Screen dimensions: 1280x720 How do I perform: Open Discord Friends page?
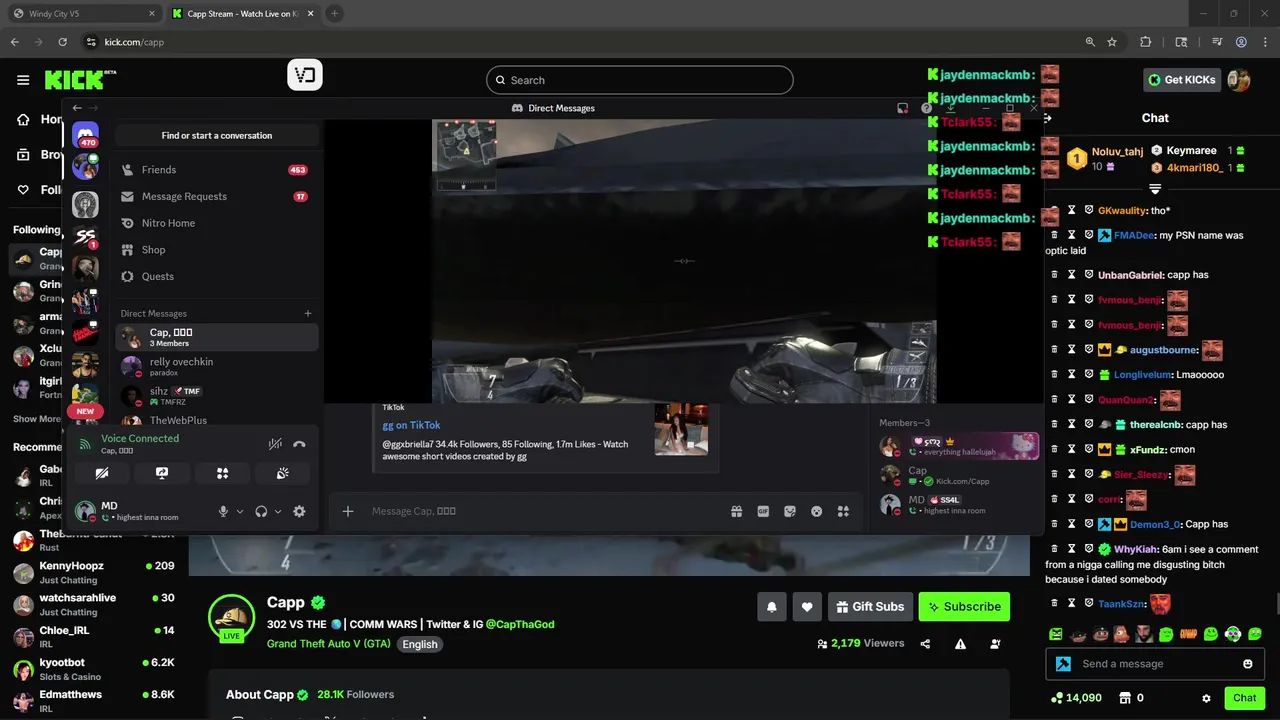(x=216, y=170)
